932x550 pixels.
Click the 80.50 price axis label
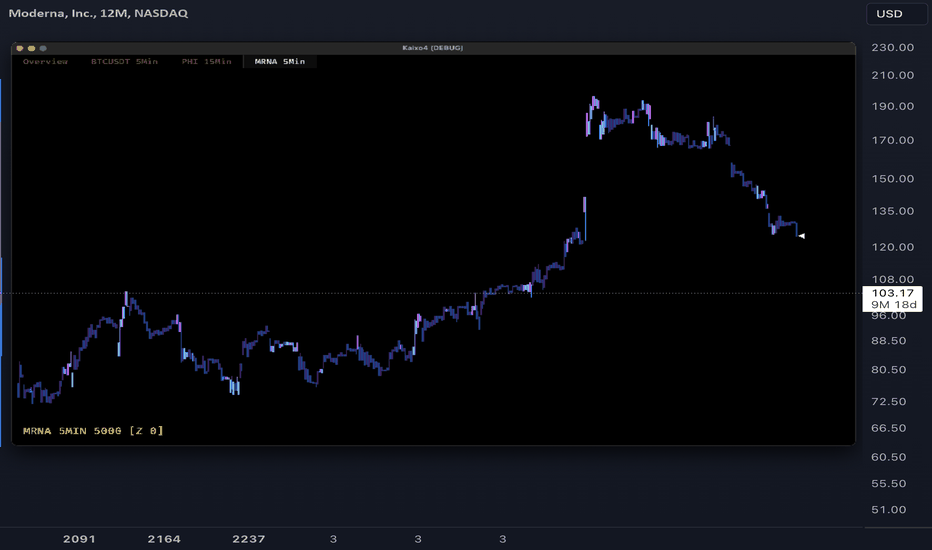coord(889,369)
